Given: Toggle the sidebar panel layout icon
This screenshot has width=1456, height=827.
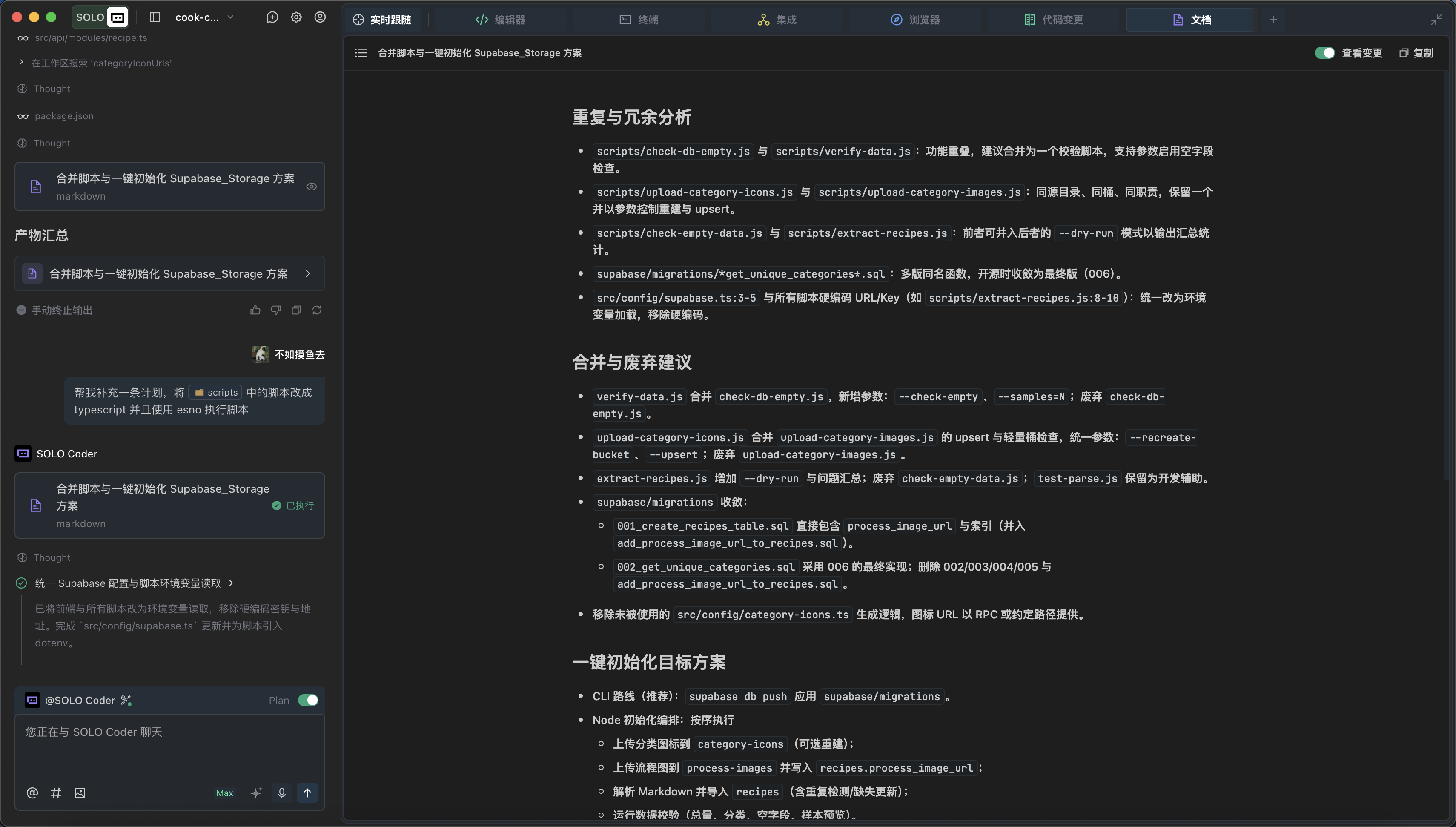Looking at the screenshot, I should point(155,17).
